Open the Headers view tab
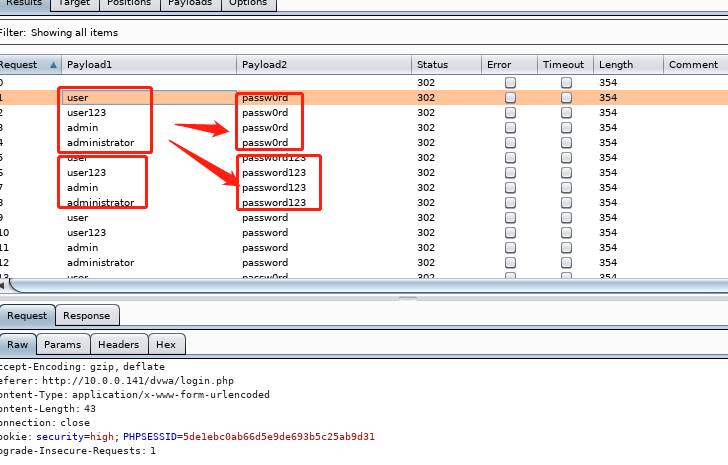 pyautogui.click(x=119, y=344)
